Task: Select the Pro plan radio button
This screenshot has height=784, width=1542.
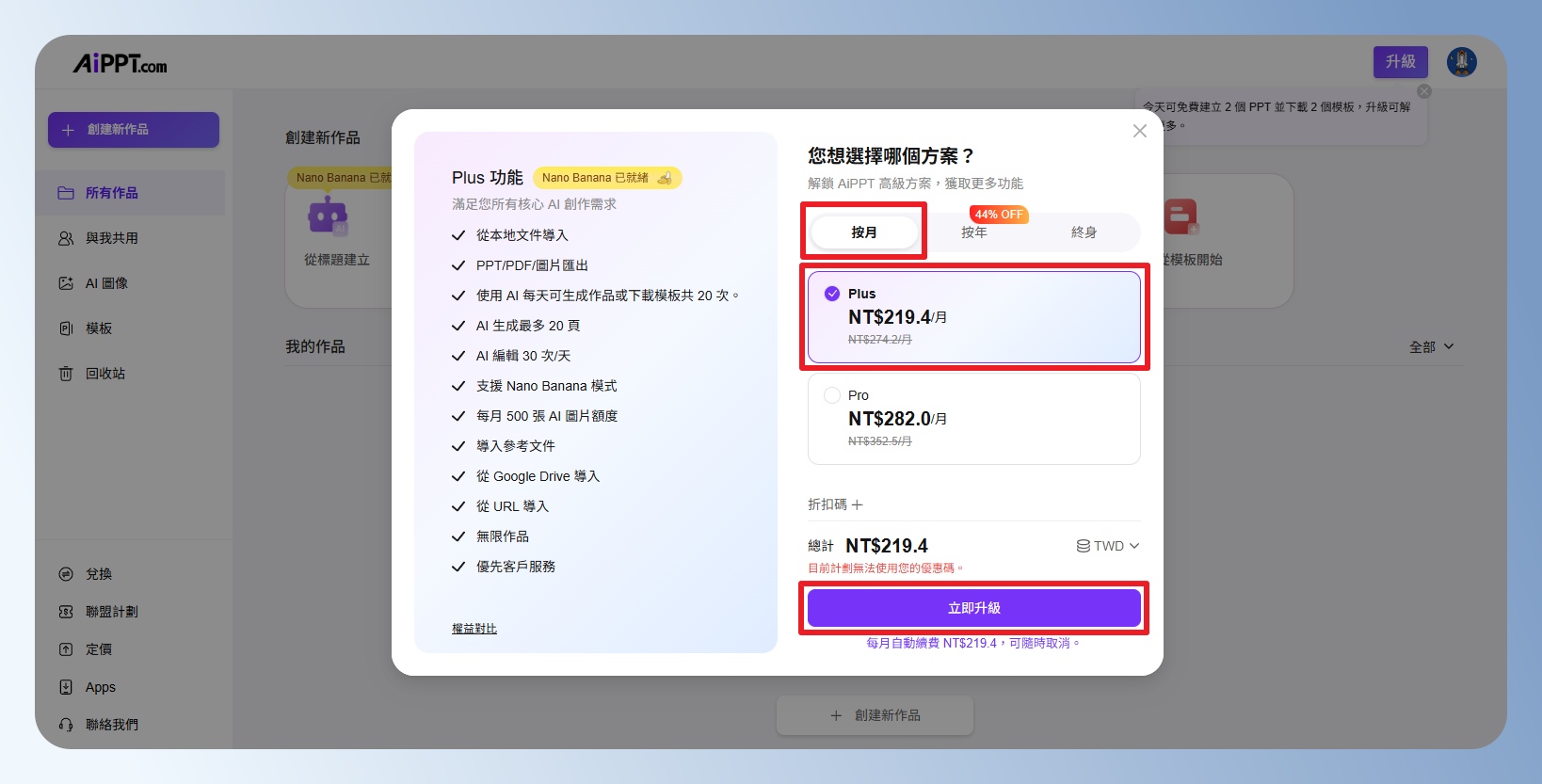Action: (832, 395)
